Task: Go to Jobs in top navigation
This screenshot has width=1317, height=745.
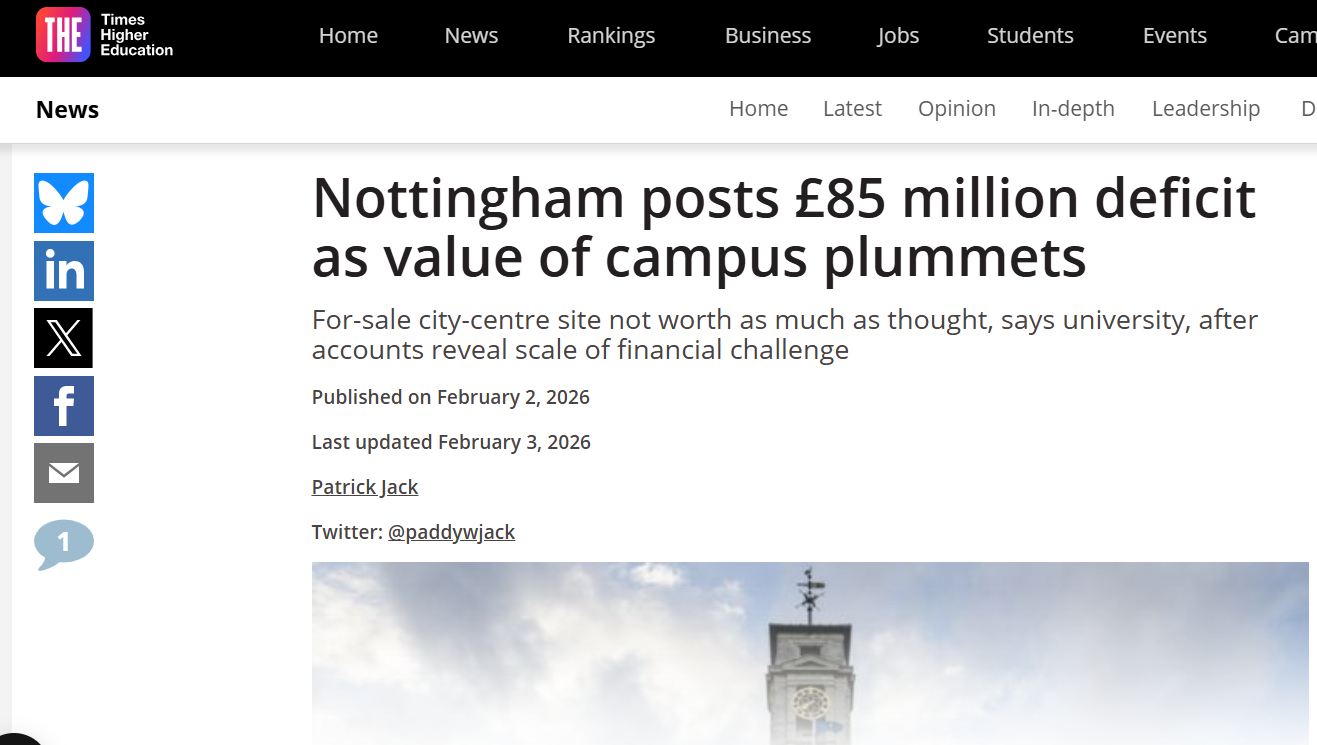Action: click(898, 36)
